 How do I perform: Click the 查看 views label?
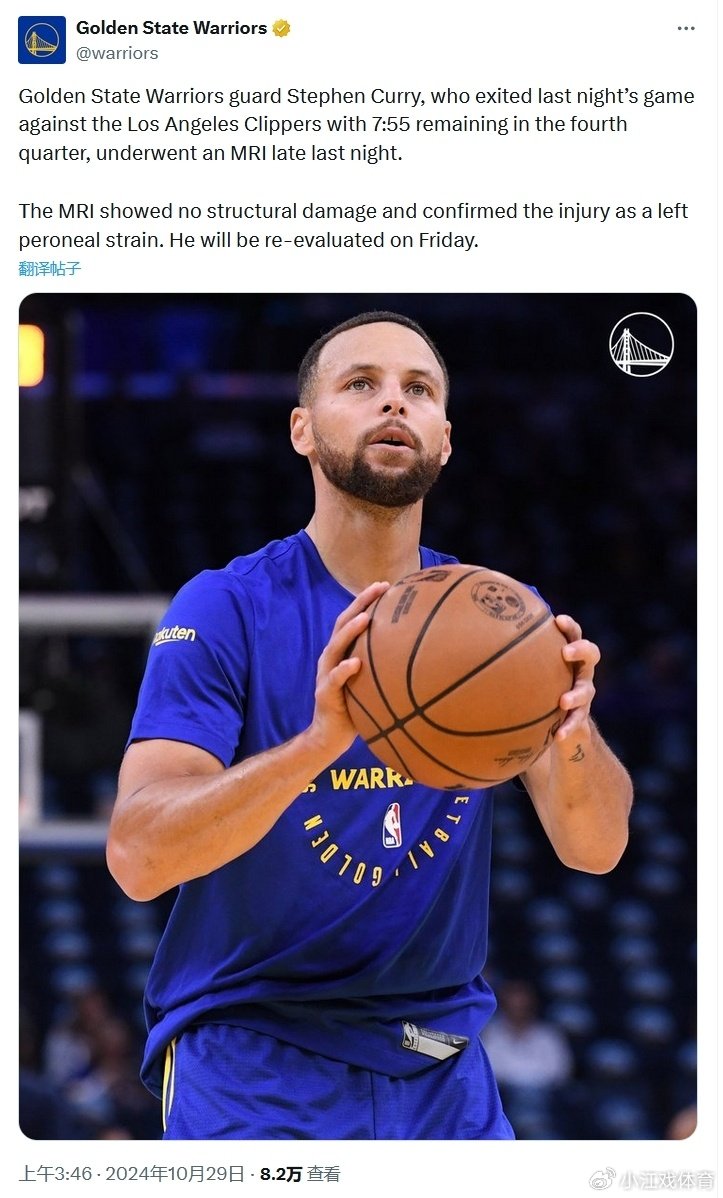tap(324, 1174)
